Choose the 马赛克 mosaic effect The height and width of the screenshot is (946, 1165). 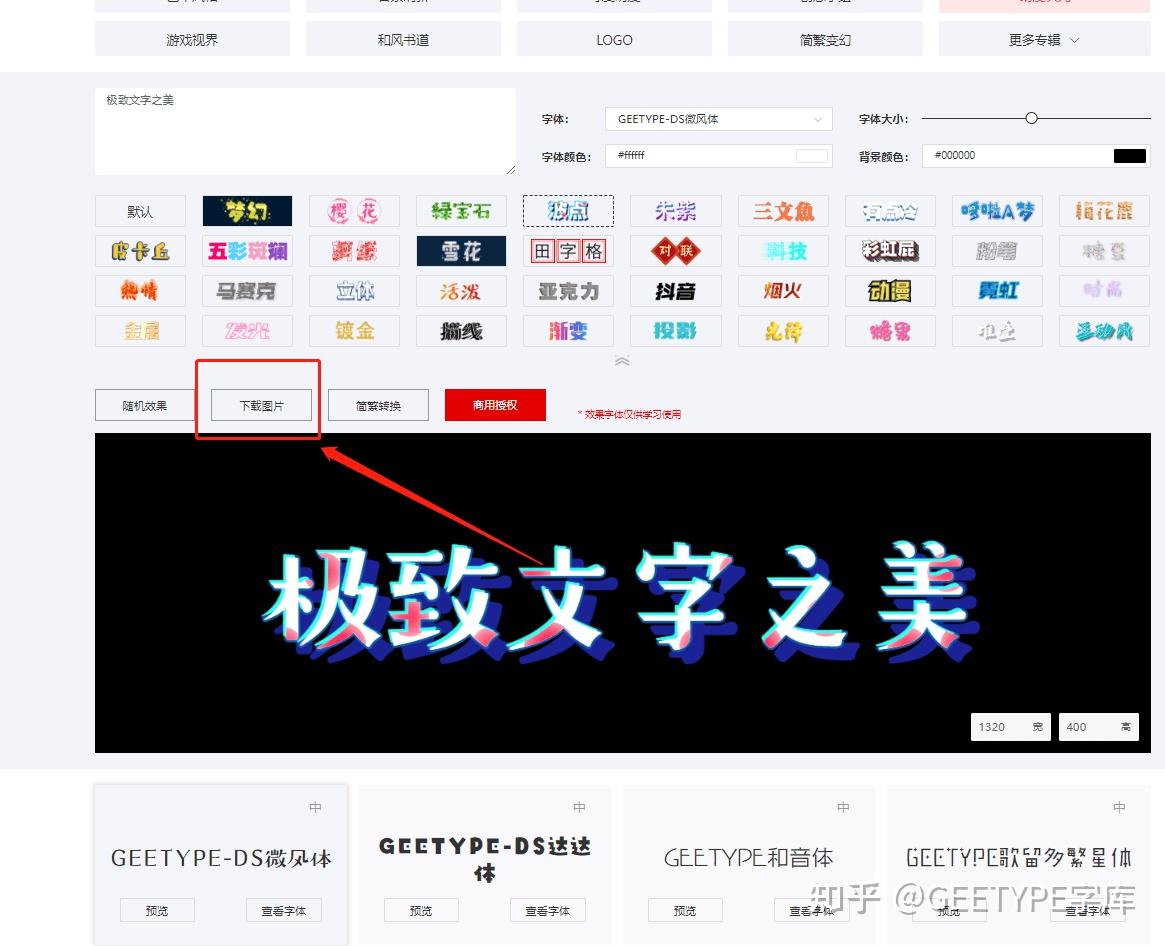pyautogui.click(x=246, y=291)
